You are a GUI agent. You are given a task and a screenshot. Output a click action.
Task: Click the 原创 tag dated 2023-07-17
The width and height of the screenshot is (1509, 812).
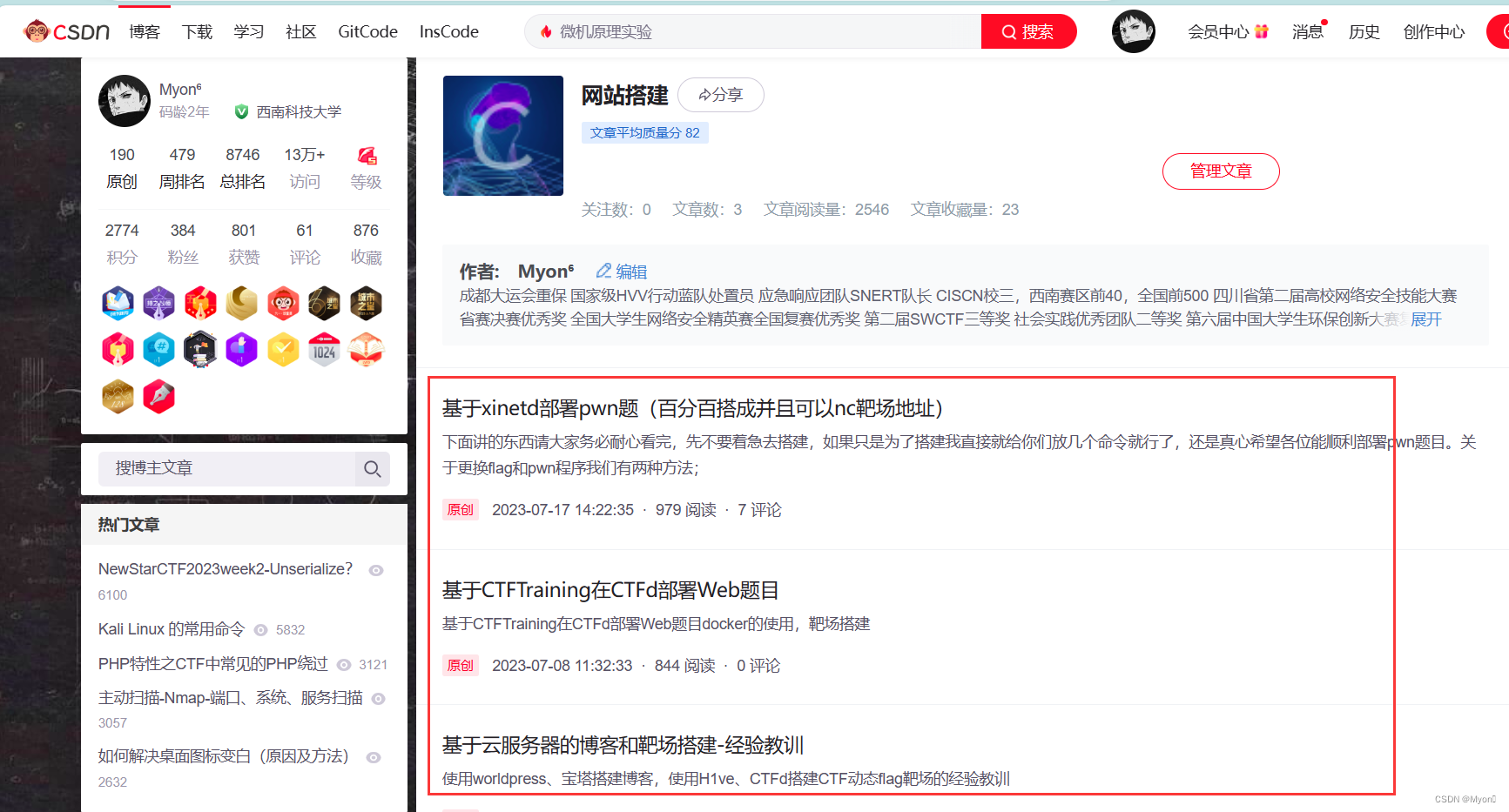461,510
